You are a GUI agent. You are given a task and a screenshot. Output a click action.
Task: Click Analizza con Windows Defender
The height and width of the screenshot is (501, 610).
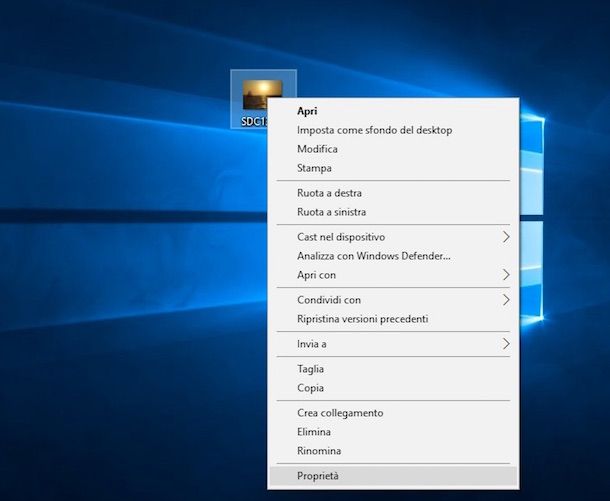373,256
